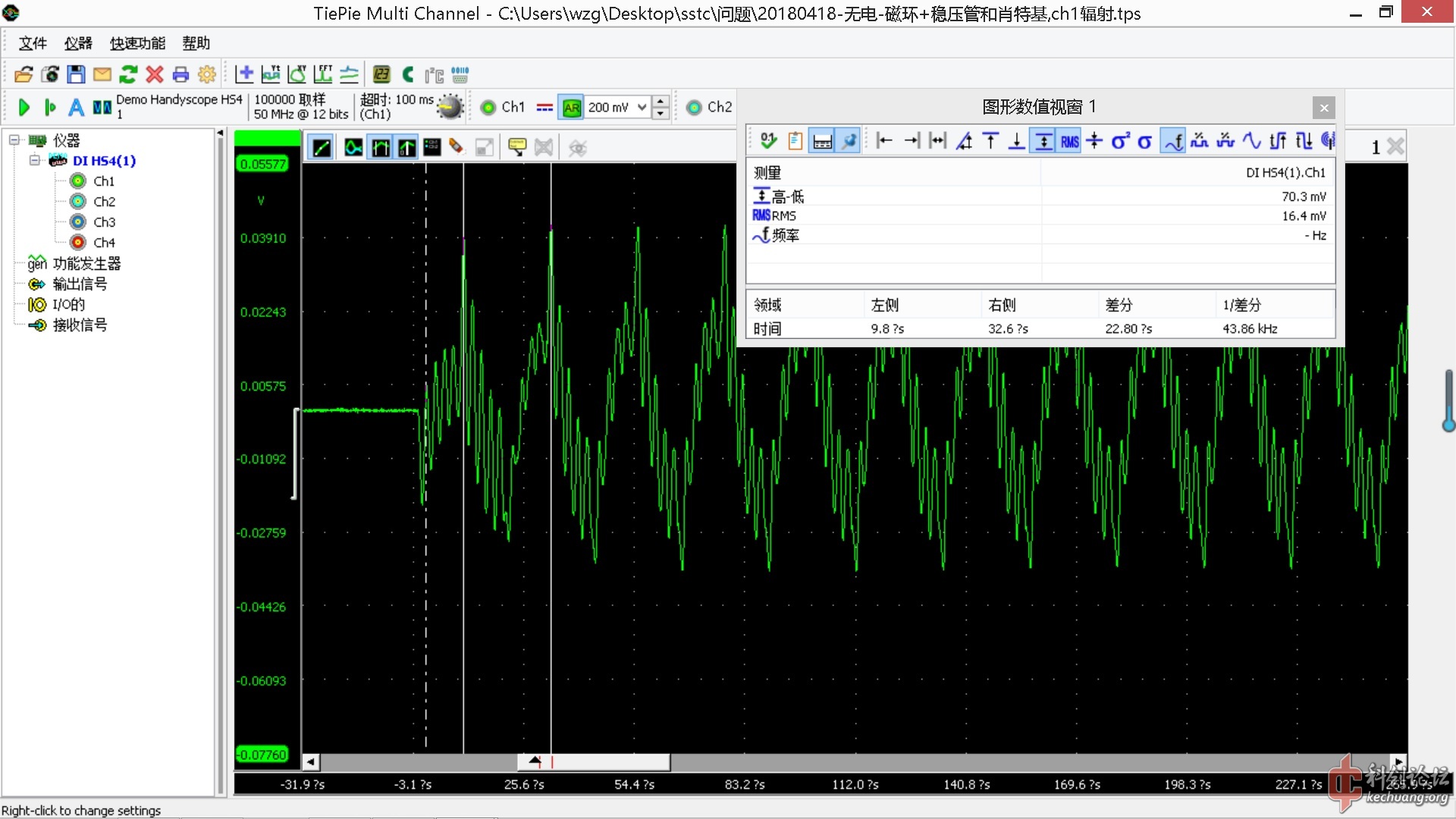This screenshot has width=1456, height=819.
Task: Click the blue floppy disk save icon
Action: [x=76, y=74]
